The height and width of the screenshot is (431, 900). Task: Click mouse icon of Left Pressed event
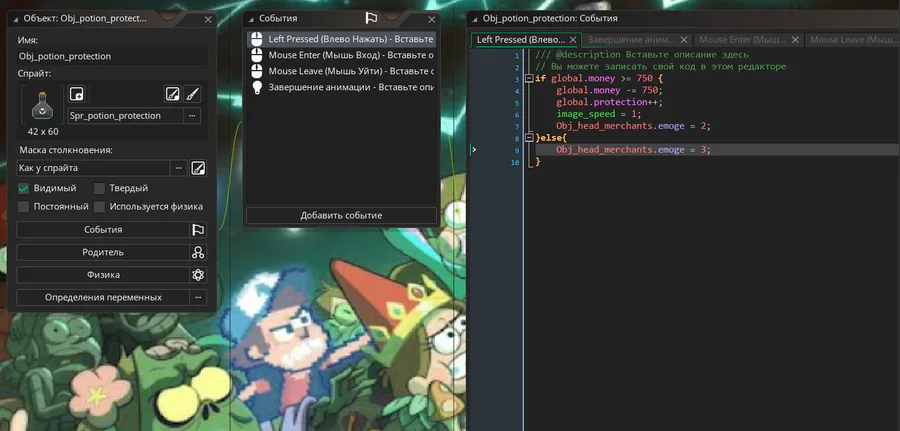pyautogui.click(x=257, y=40)
